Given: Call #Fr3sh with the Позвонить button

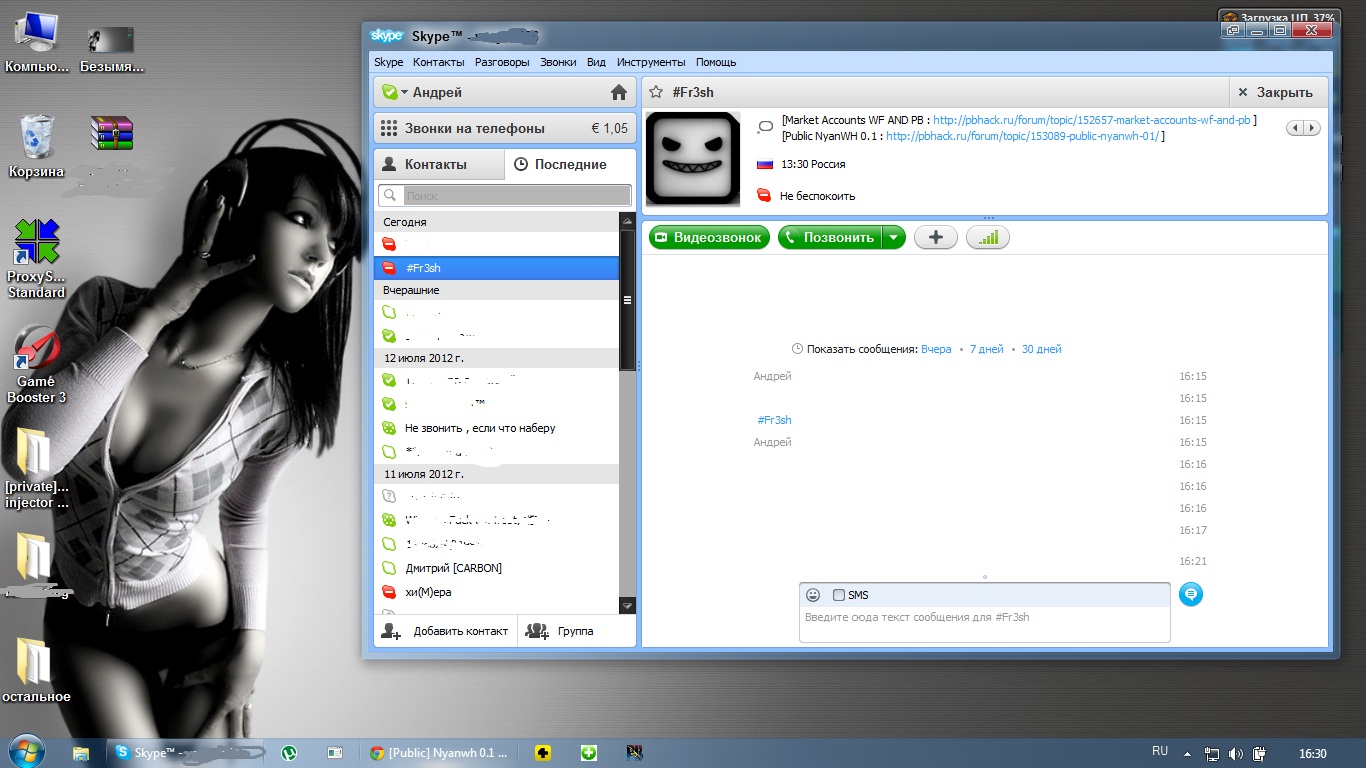Looking at the screenshot, I should (x=830, y=237).
